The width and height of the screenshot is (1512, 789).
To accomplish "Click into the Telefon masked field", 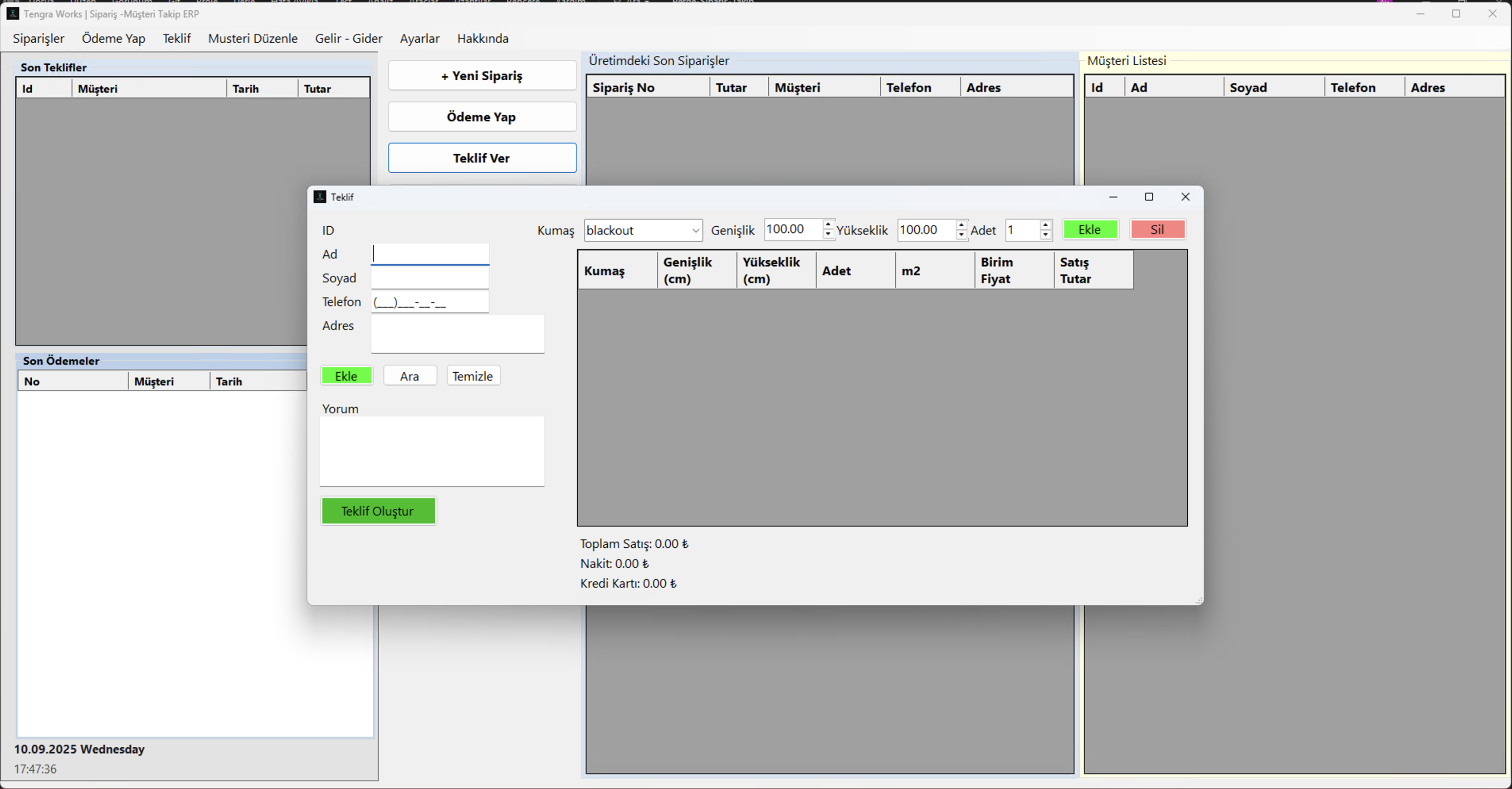I will pyautogui.click(x=429, y=302).
